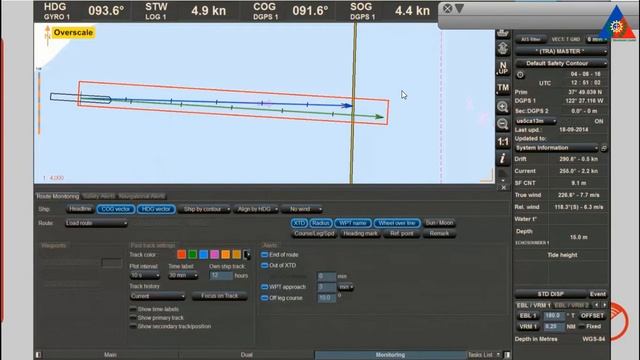Open the chart info (i) tool

[503, 158]
